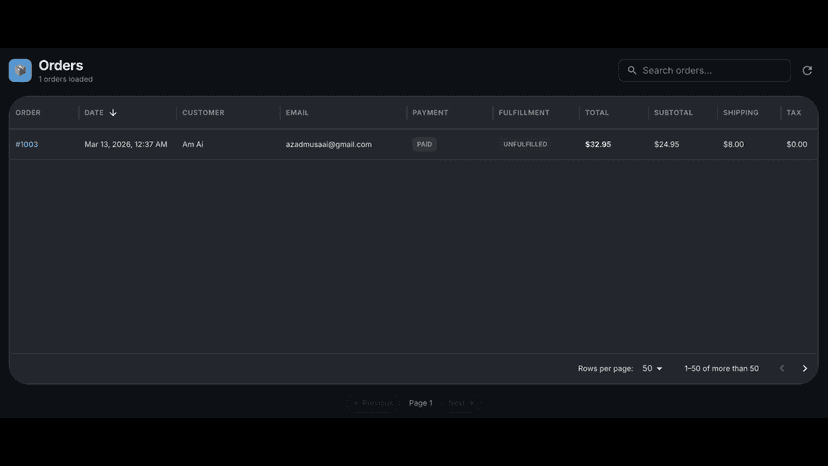Sort by the Customer column header
The width and height of the screenshot is (828, 466).
click(x=203, y=113)
